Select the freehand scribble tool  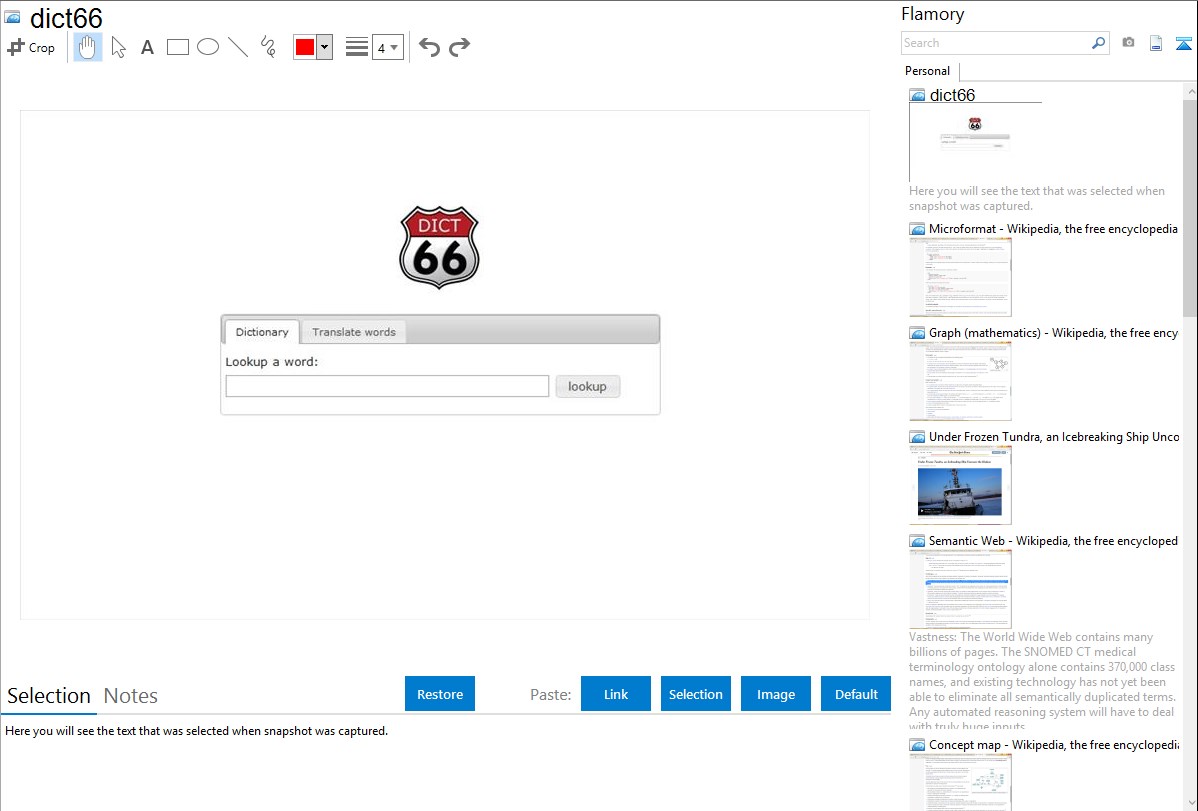pos(268,47)
